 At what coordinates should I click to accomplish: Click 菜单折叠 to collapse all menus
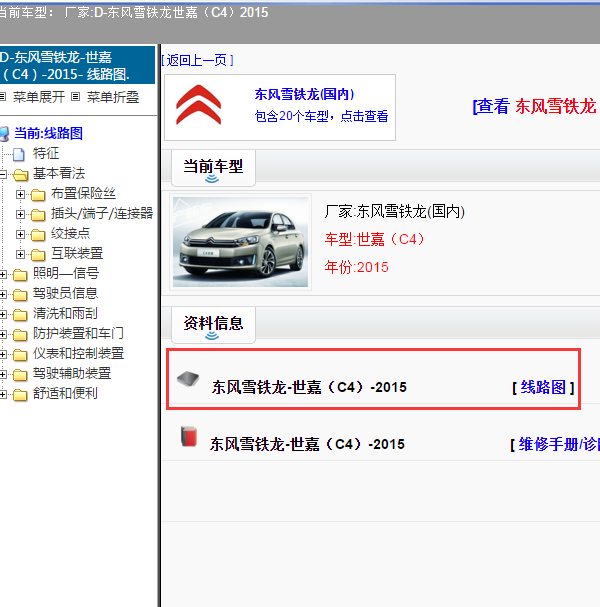[x=113, y=97]
